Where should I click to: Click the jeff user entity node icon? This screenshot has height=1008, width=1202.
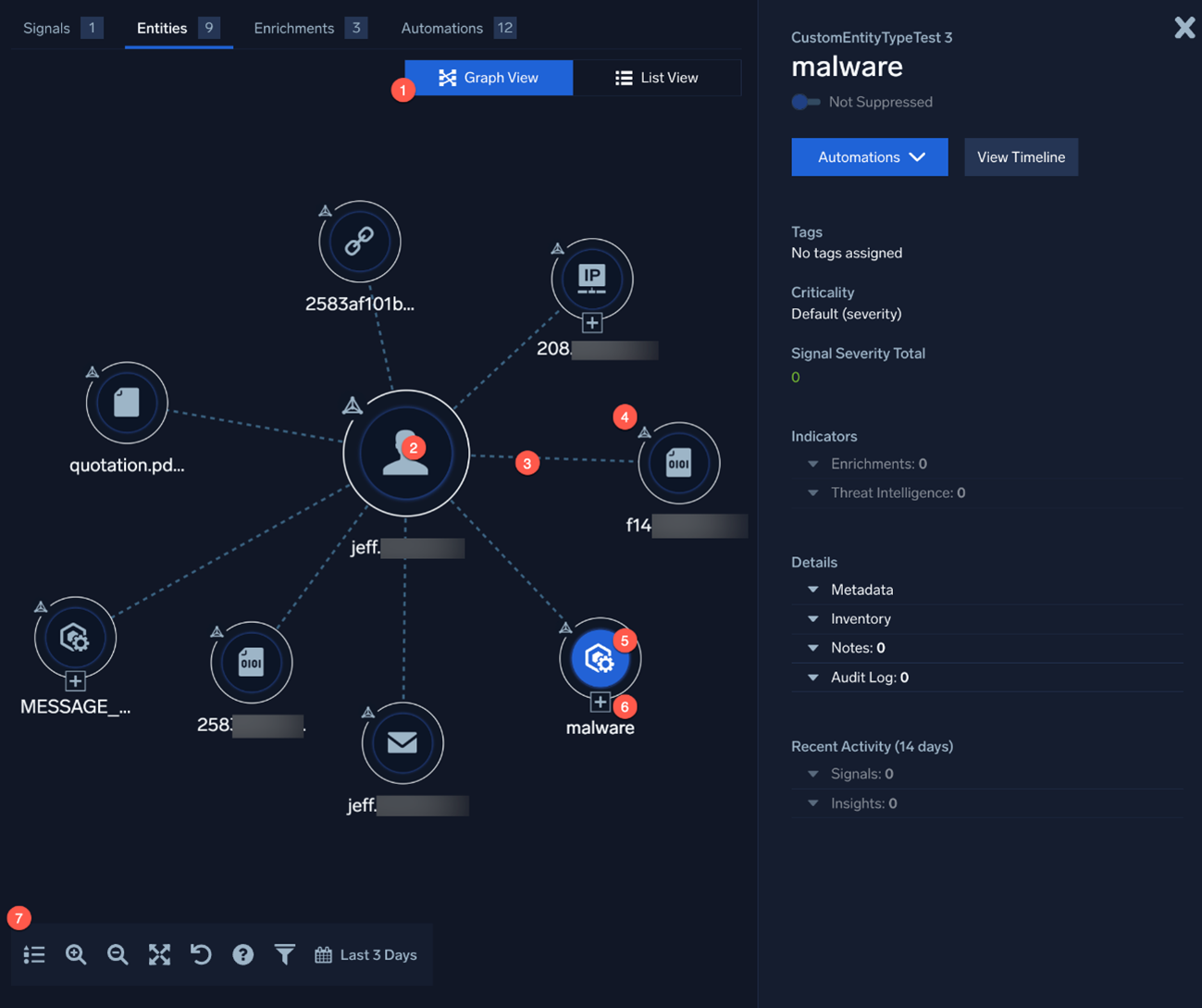[406, 453]
